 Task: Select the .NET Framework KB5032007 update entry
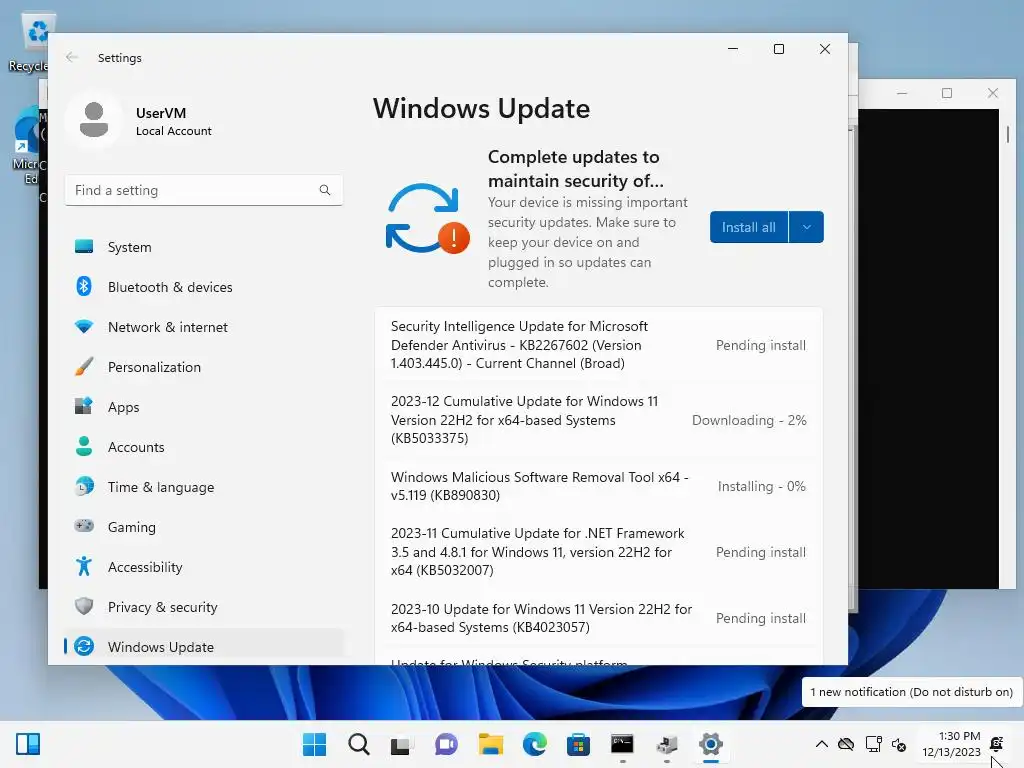599,552
